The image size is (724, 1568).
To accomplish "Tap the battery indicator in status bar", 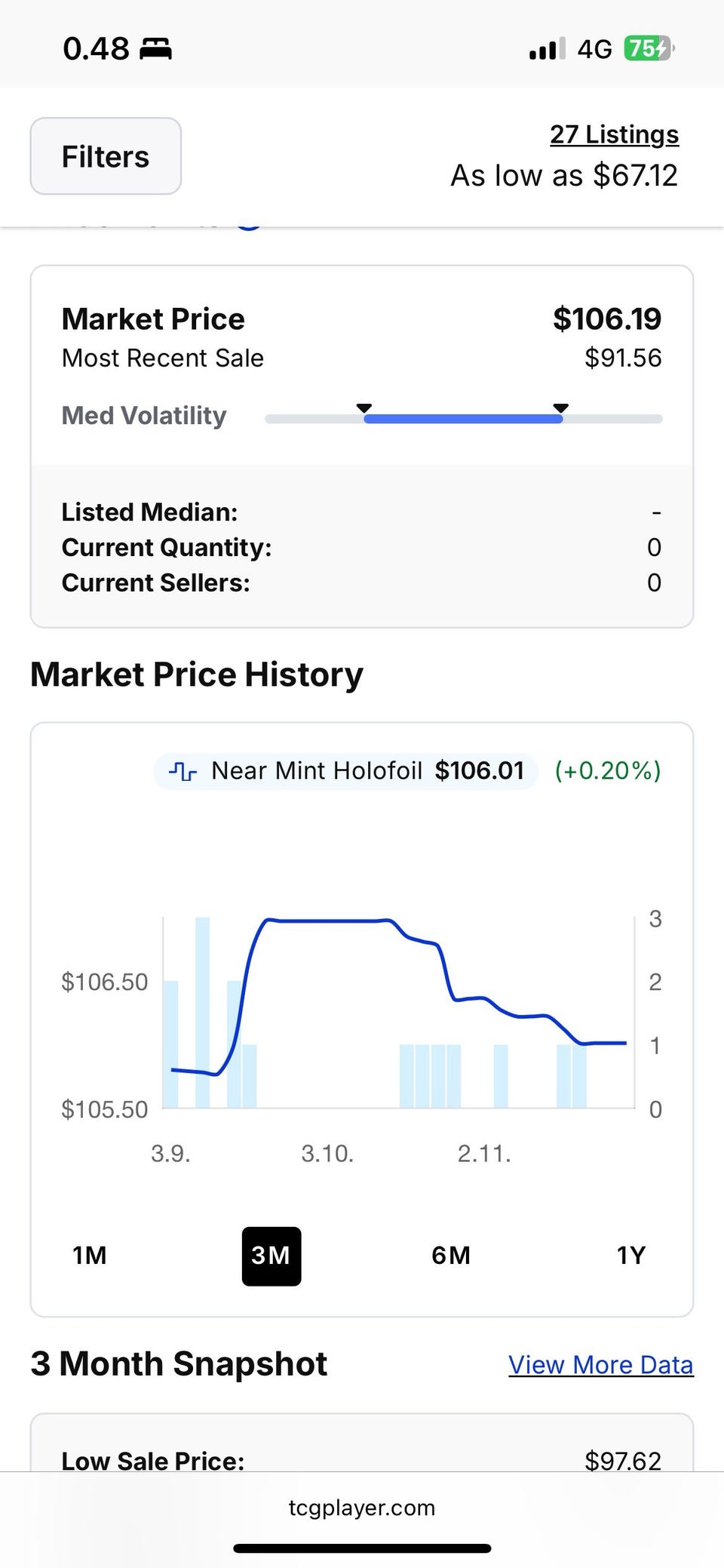I will tap(648, 49).
